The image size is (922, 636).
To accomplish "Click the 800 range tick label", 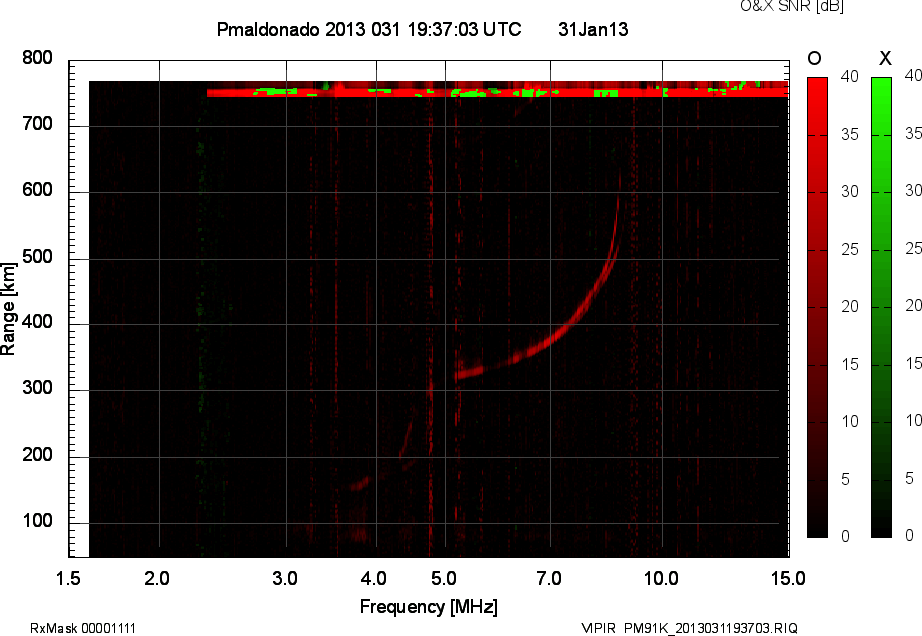I will [37, 58].
